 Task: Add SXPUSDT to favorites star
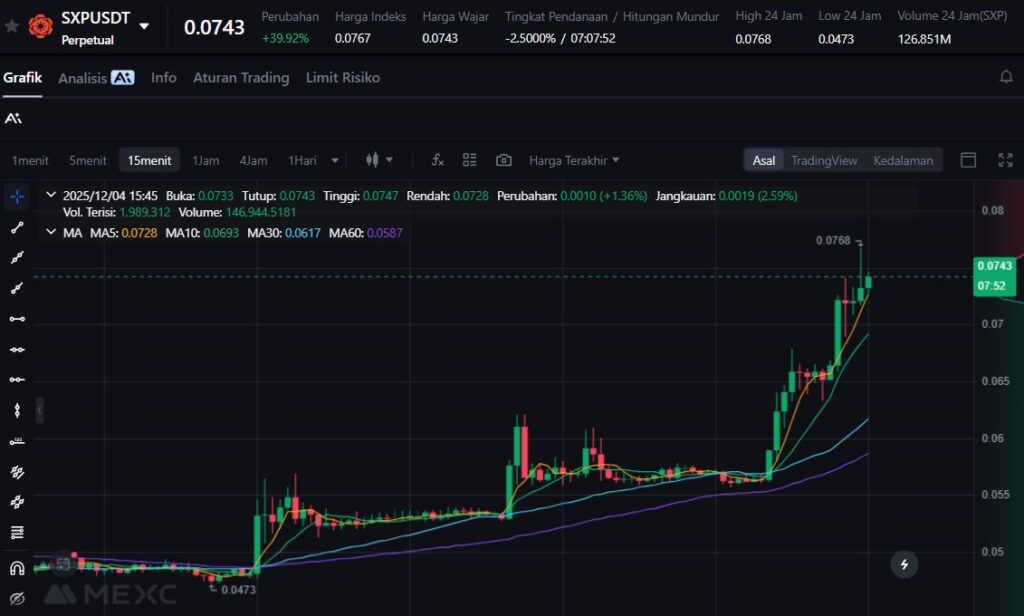pyautogui.click(x=11, y=26)
